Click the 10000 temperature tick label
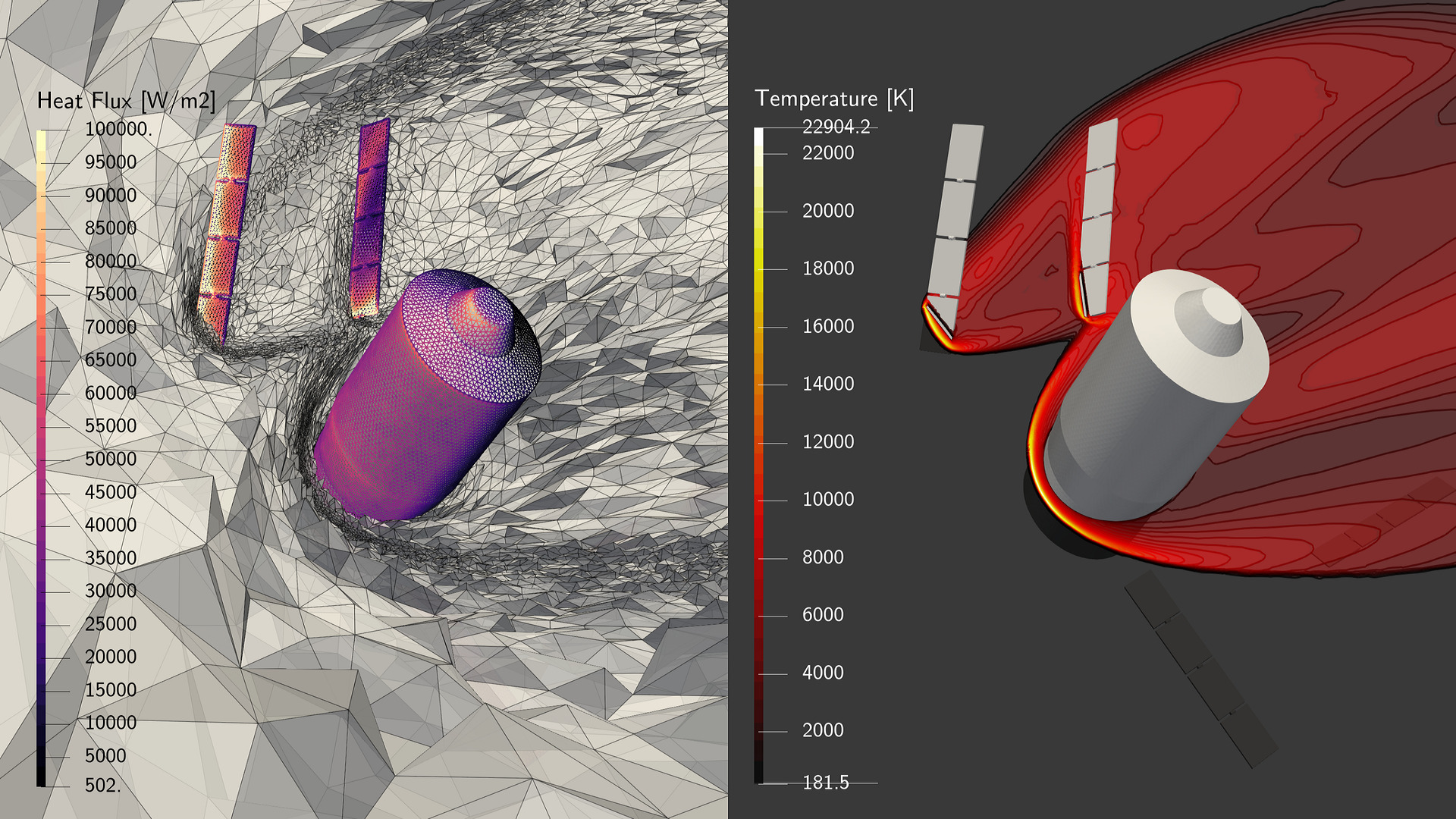1456x819 pixels. click(828, 499)
